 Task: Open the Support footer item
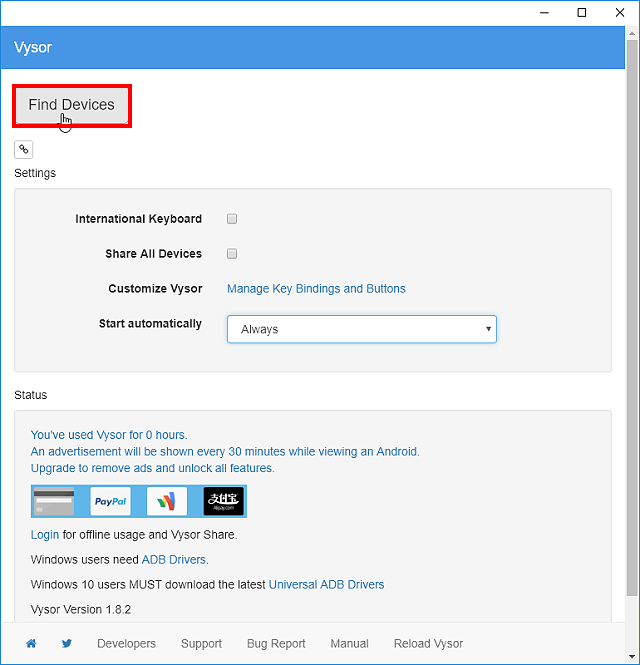[201, 644]
